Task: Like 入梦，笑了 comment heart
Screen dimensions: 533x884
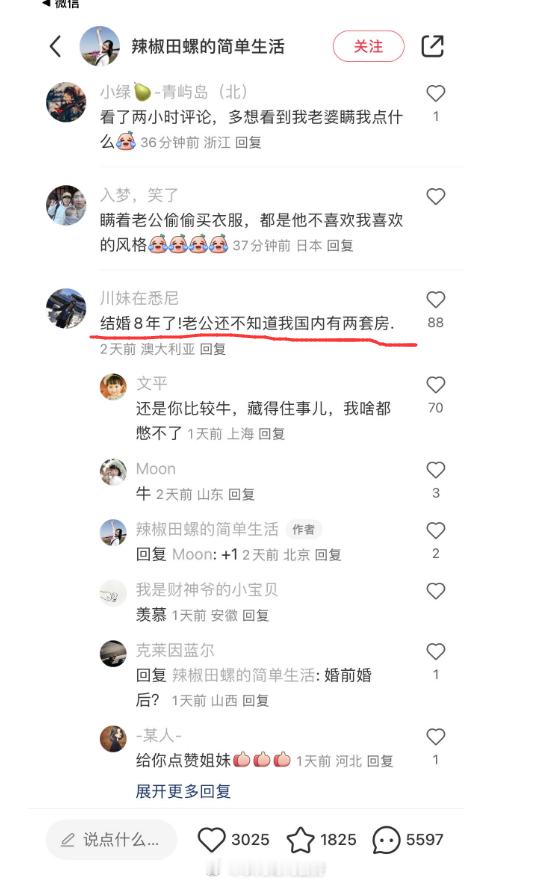Action: coord(435,196)
